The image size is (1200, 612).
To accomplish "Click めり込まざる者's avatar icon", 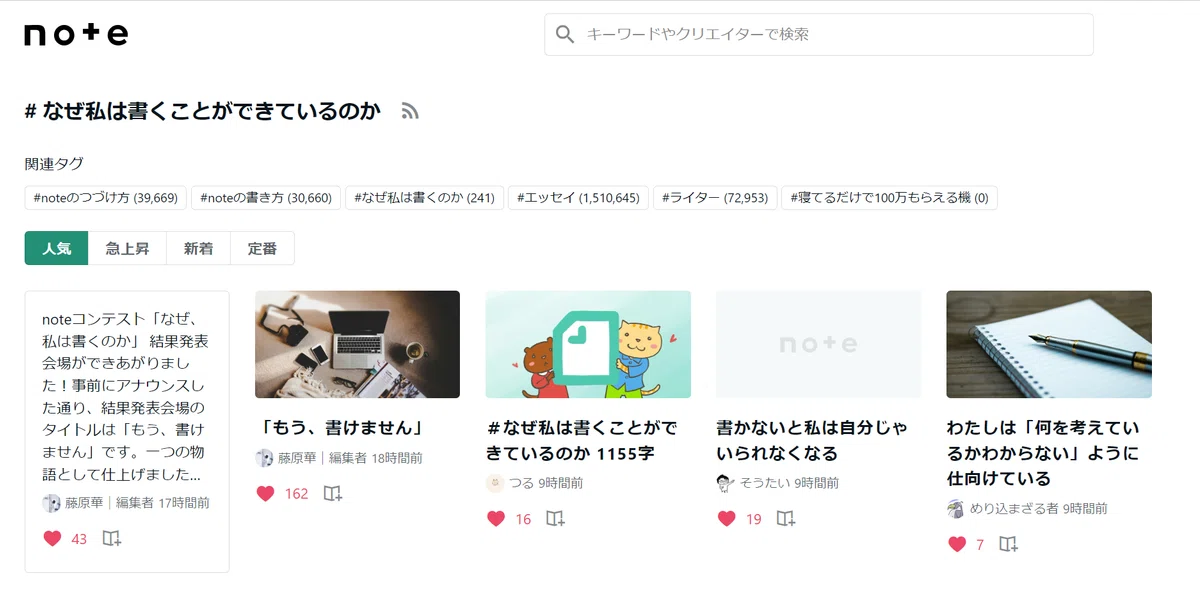I will pos(956,509).
